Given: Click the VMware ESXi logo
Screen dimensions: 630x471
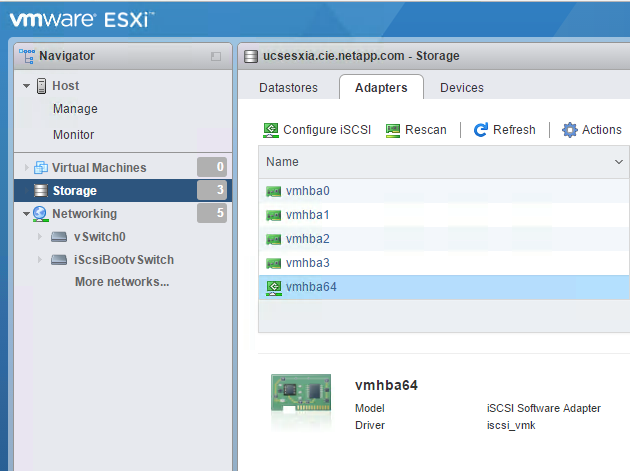Looking at the screenshot, I should click(x=82, y=20).
